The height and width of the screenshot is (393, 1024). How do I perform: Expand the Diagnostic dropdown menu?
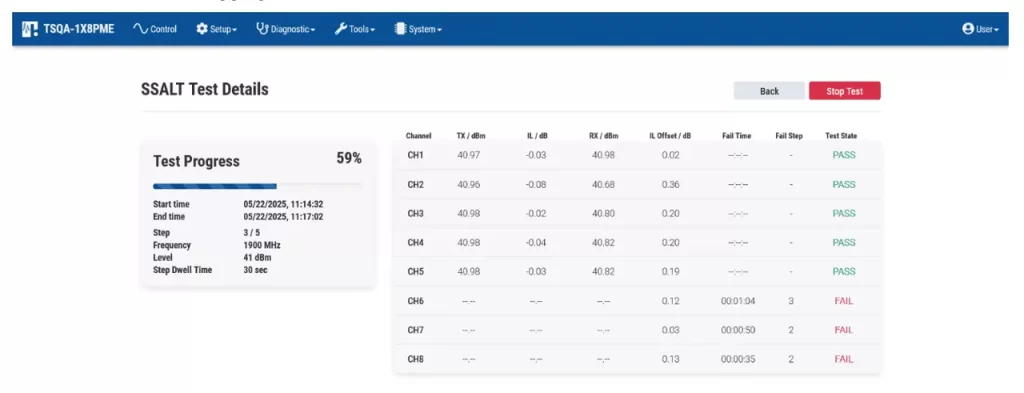pos(286,29)
